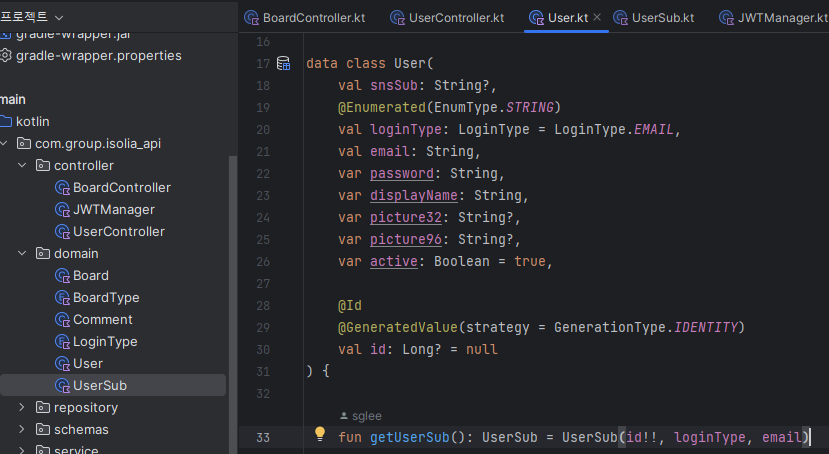
Task: Click the controller package folder icon
Action: tap(42, 165)
